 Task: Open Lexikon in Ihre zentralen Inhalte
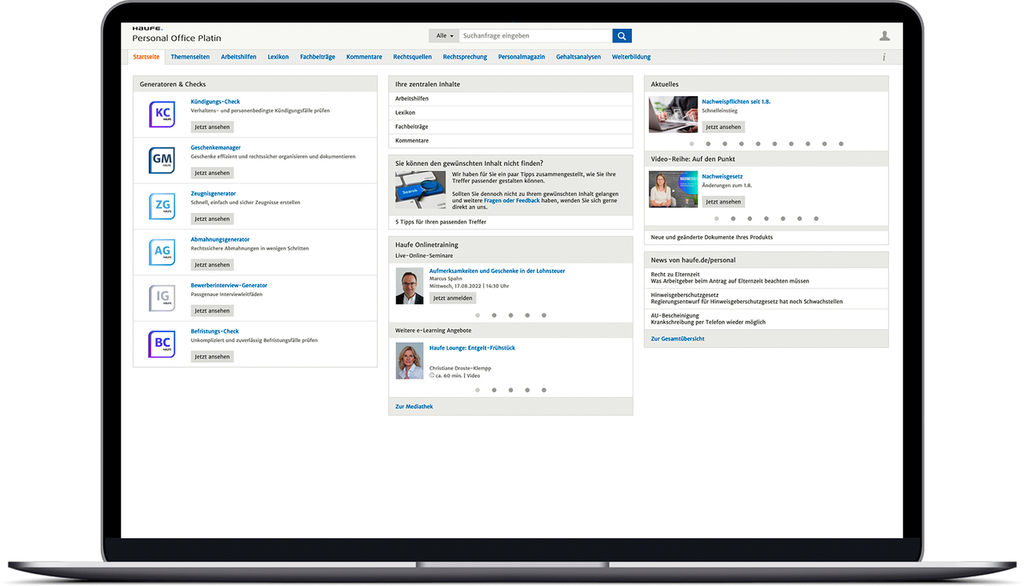[511, 112]
